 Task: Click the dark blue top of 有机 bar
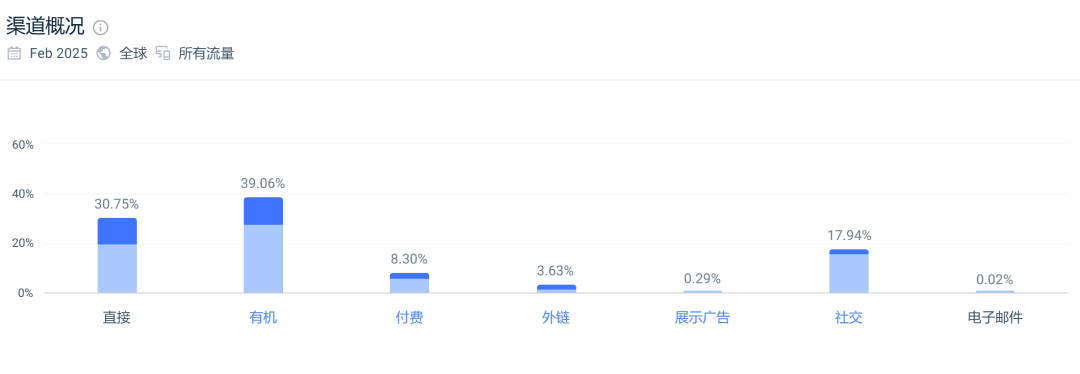263,211
